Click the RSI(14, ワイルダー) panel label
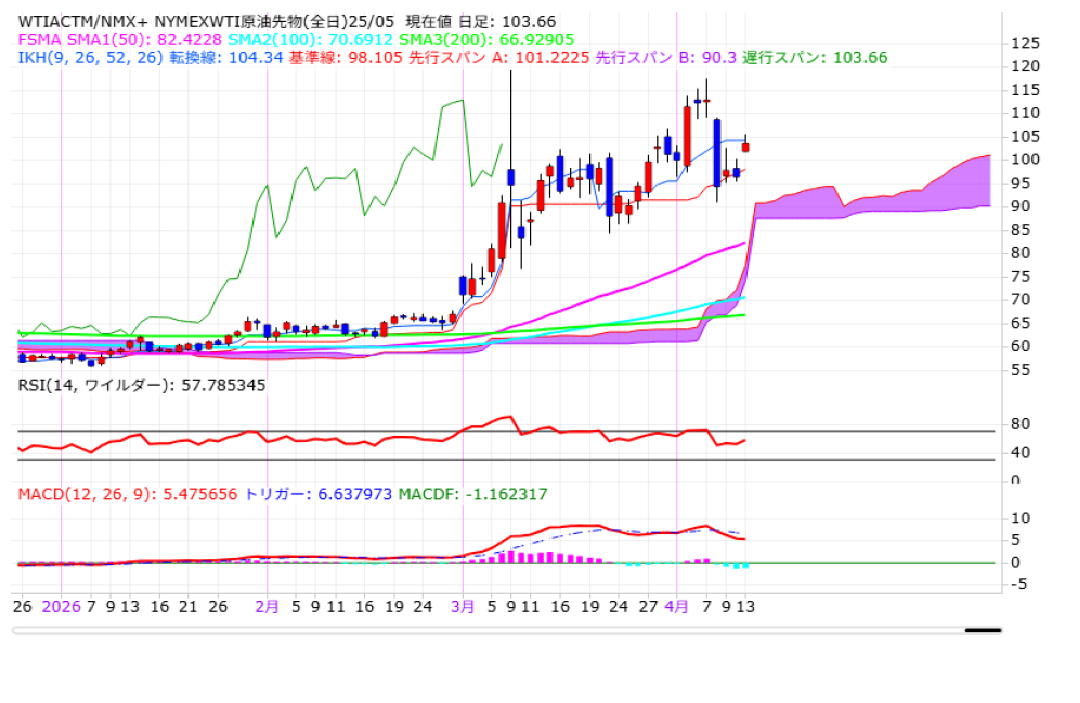 (142, 384)
